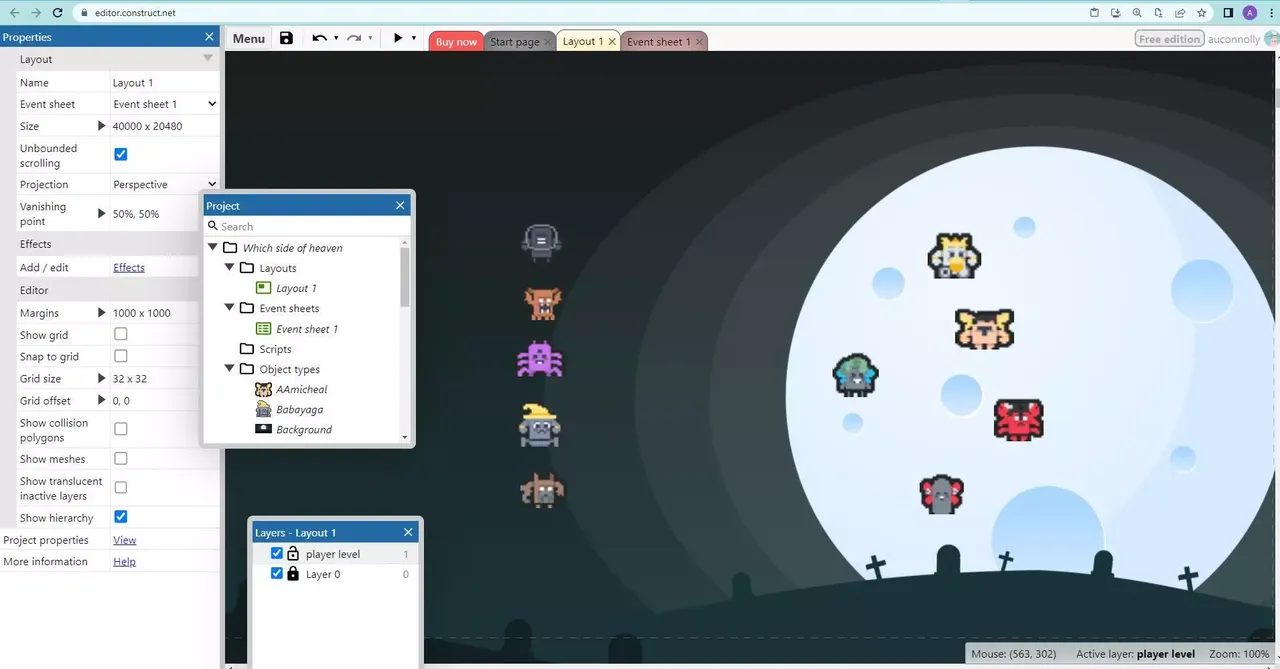The height and width of the screenshot is (669, 1280).
Task: Expand the Margins property arrow
Action: (101, 313)
